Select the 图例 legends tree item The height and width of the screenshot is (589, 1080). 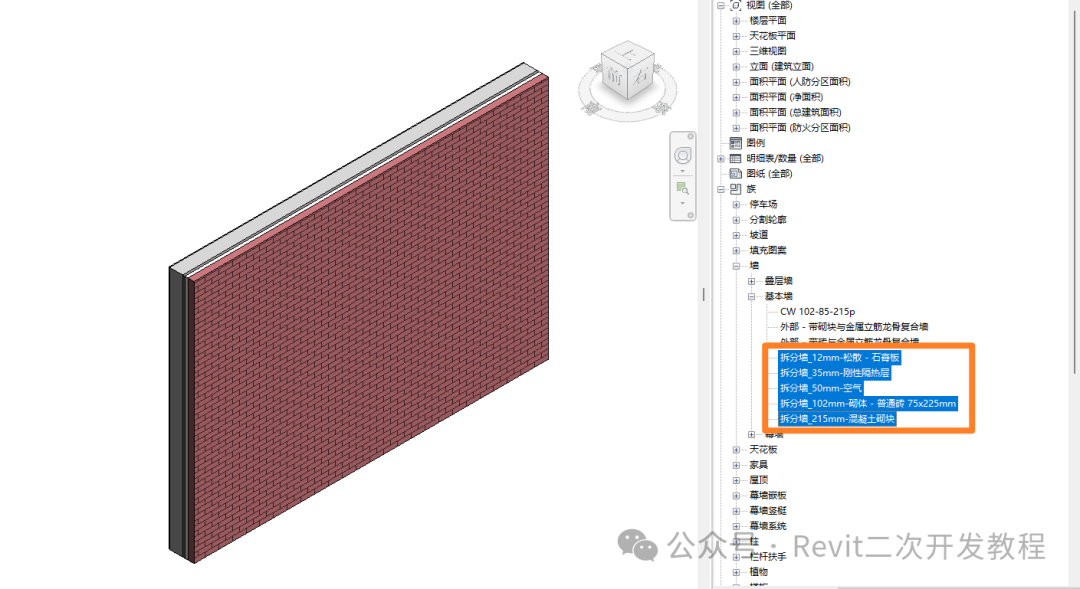(755, 143)
